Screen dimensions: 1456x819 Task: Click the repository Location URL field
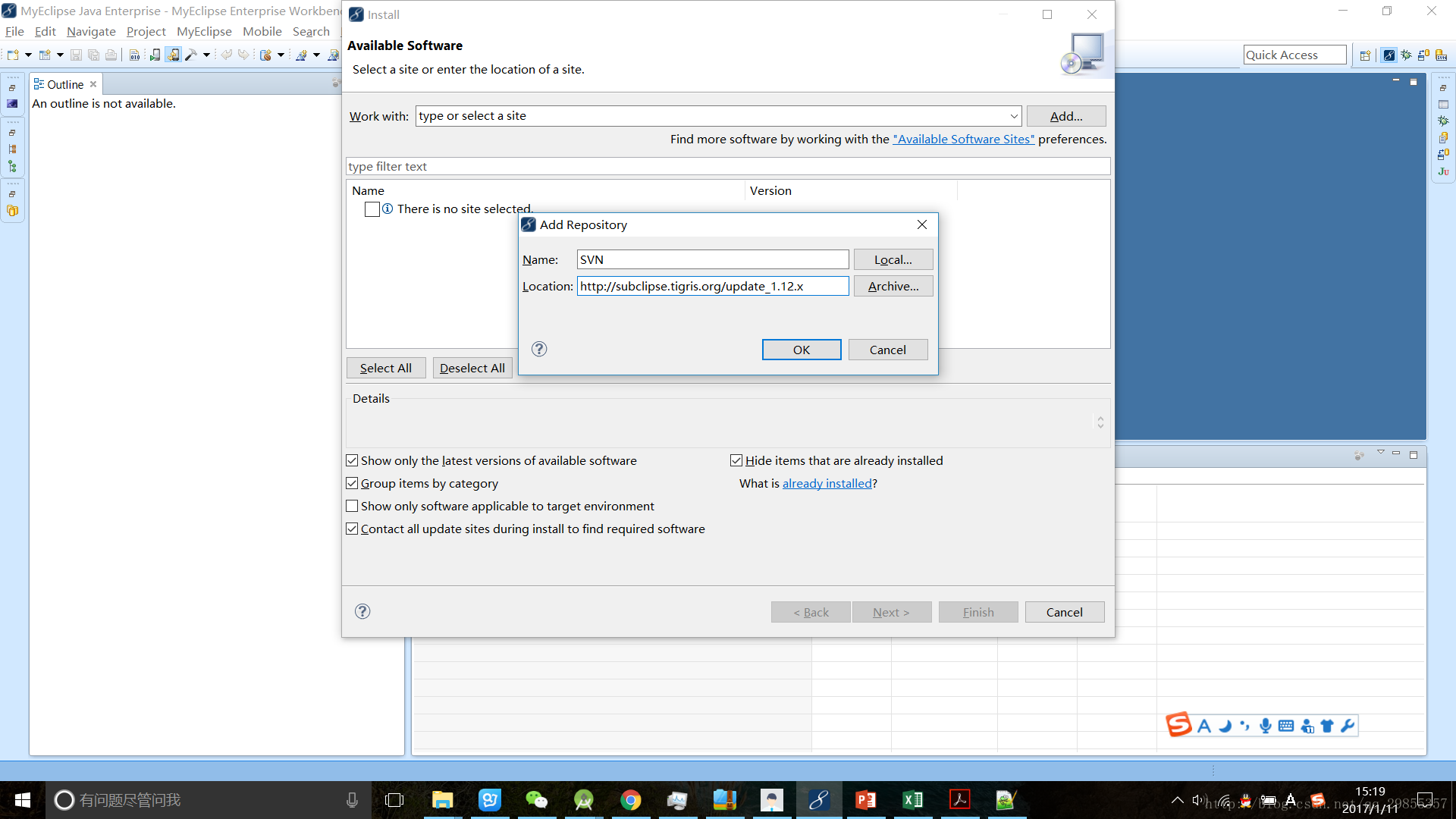[x=713, y=286]
